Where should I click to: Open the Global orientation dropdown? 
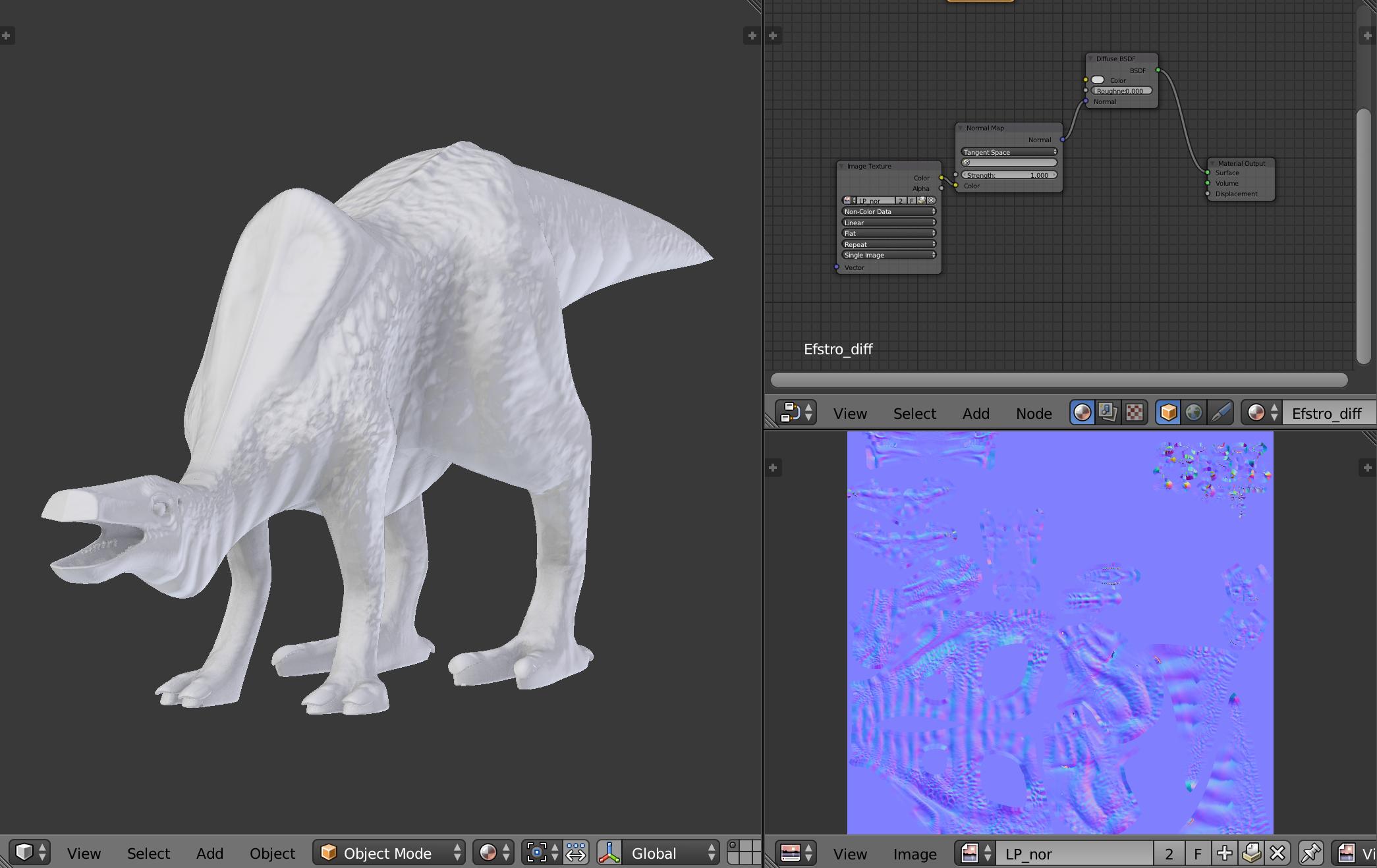click(x=671, y=852)
